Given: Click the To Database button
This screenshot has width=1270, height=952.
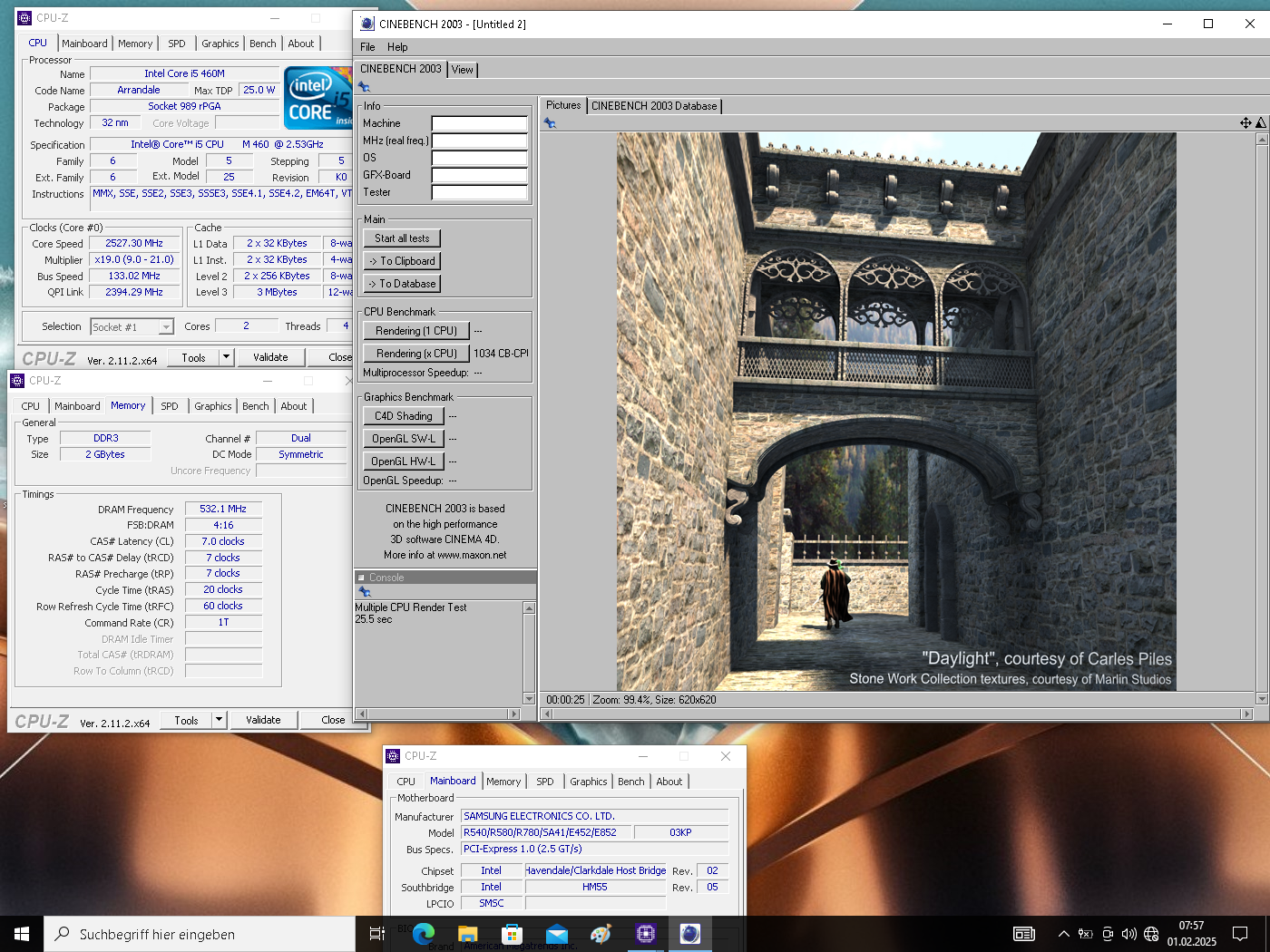Looking at the screenshot, I should (x=402, y=284).
